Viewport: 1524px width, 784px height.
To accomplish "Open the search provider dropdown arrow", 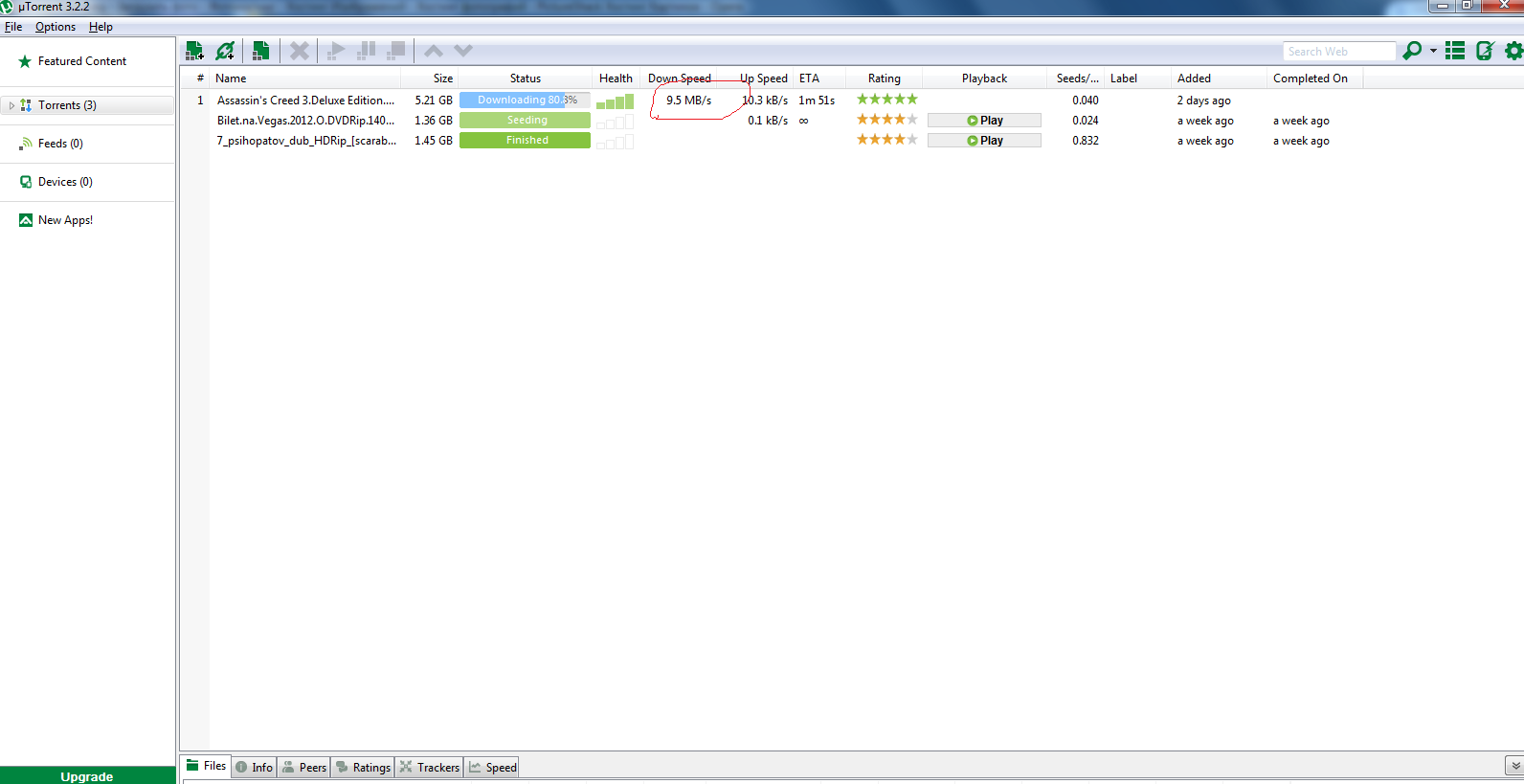I will (x=1433, y=51).
